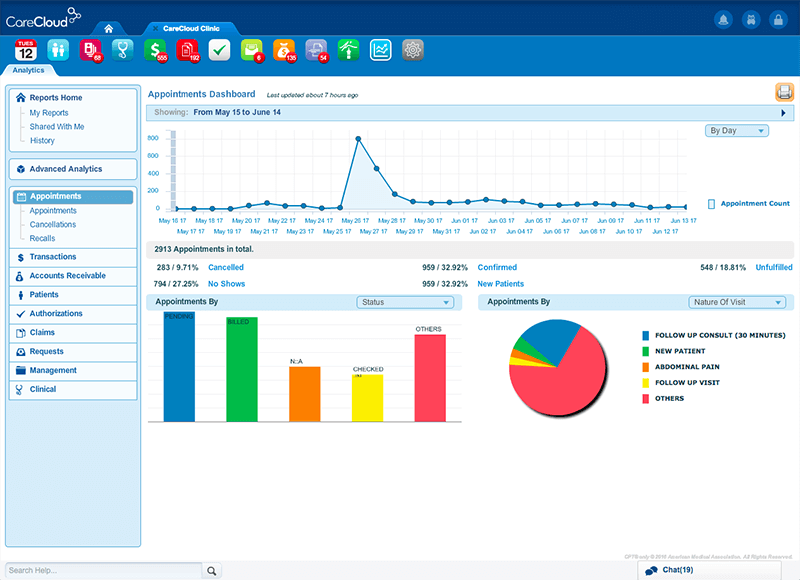Open Shared With Me reports
Image resolution: width=800 pixels, height=580 pixels.
pos(57,127)
